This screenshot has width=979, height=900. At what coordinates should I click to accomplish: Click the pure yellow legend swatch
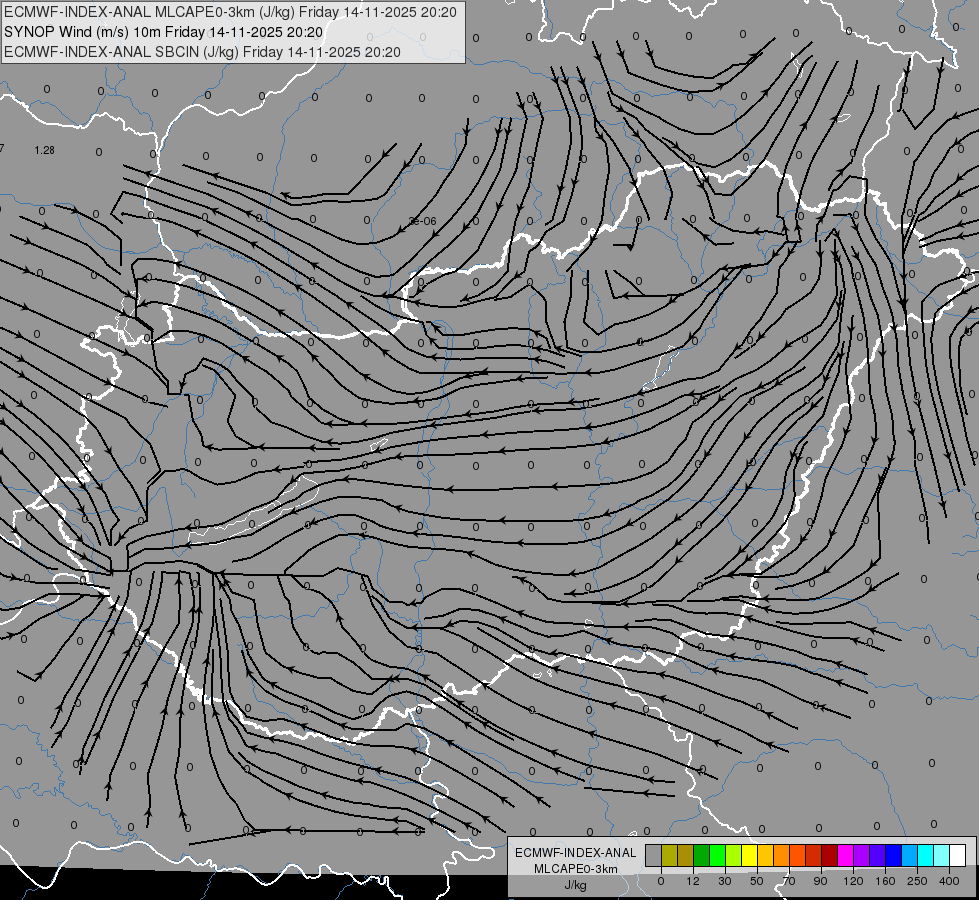(x=749, y=856)
